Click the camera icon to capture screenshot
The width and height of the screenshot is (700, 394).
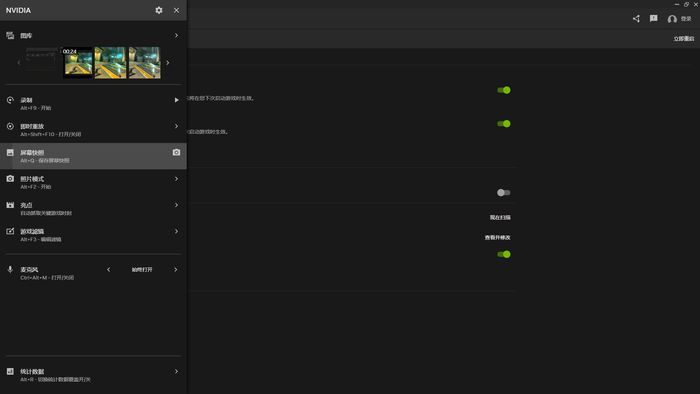pos(176,152)
